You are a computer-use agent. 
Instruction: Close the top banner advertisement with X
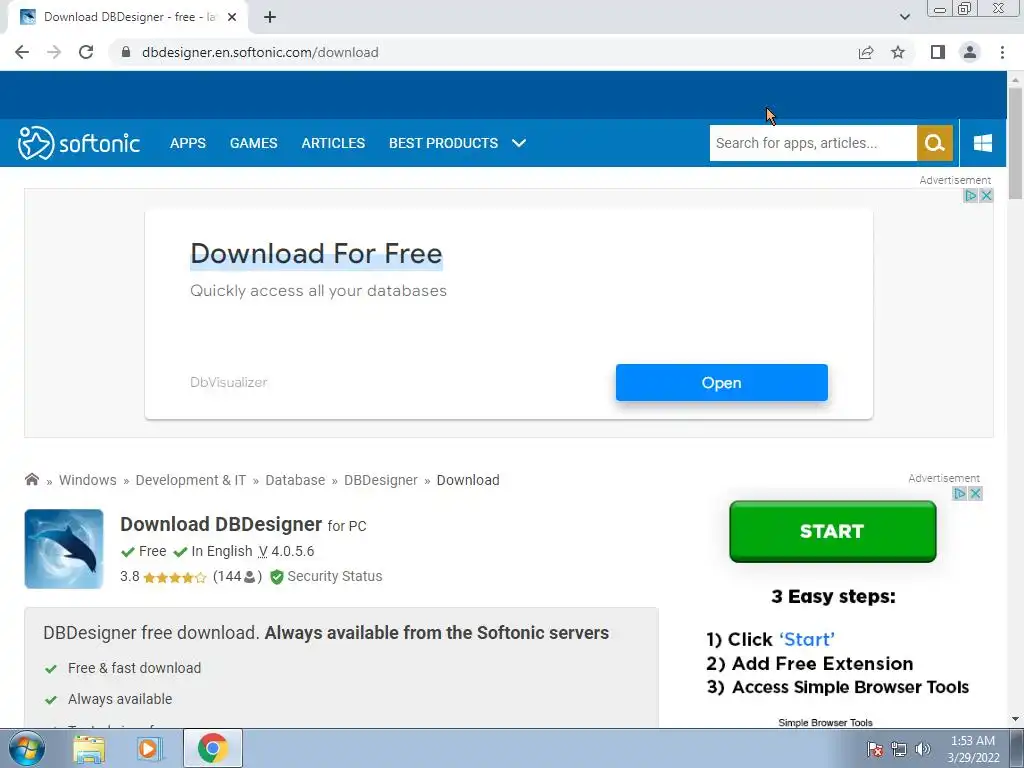click(986, 195)
